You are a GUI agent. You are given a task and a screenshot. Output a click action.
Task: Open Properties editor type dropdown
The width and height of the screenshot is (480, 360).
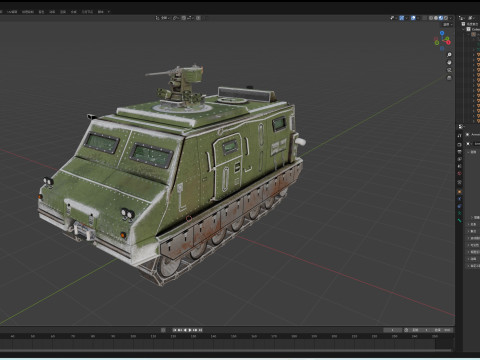460,126
